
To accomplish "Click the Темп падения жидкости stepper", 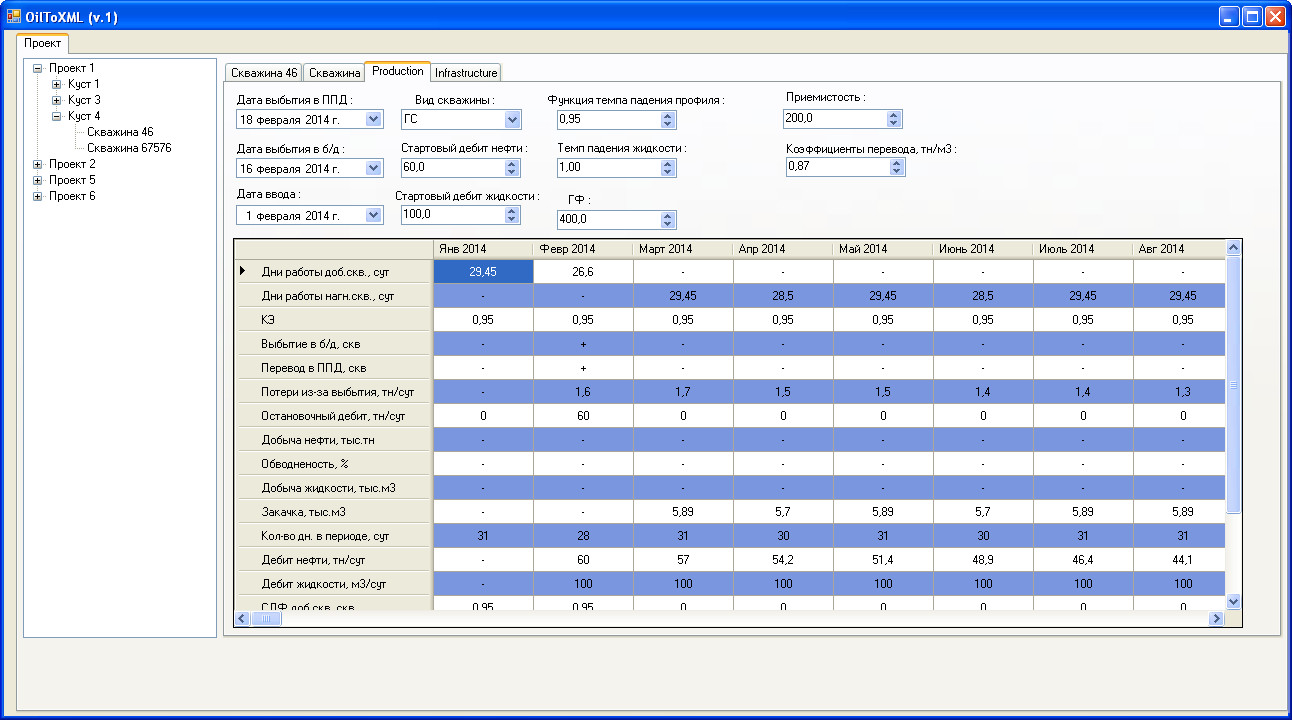I will click(x=668, y=167).
